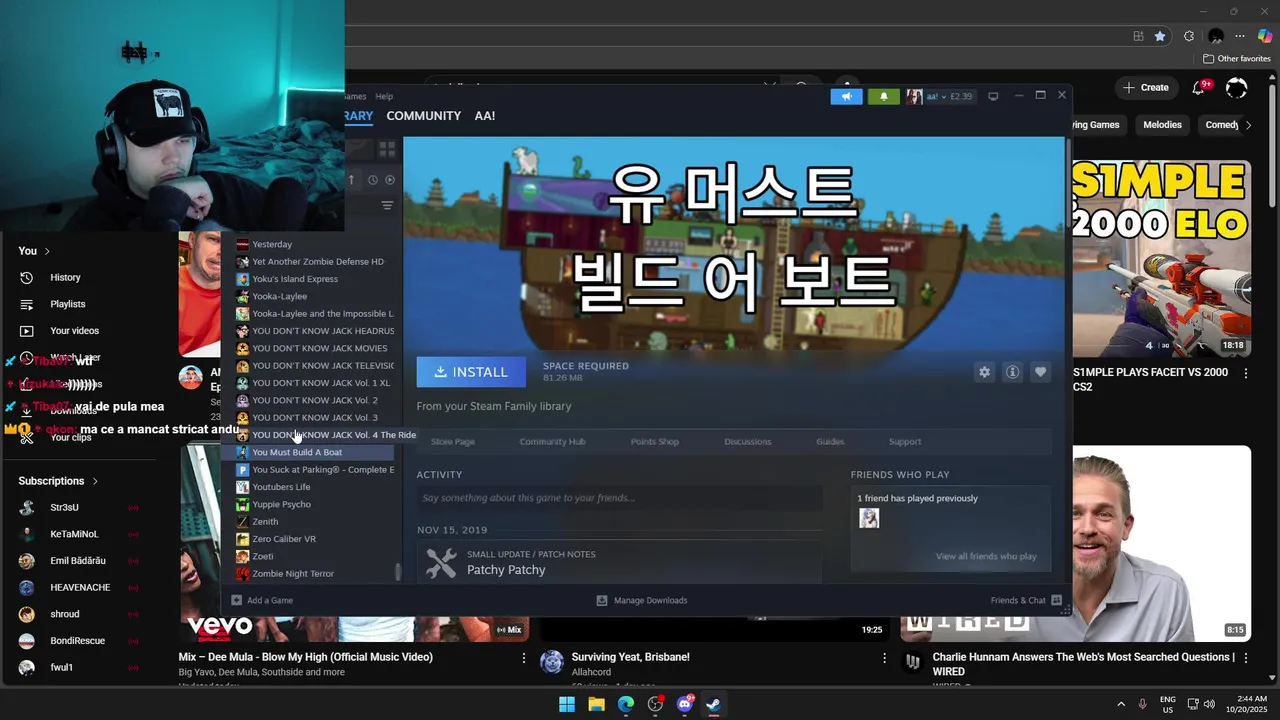The height and width of the screenshot is (720, 1280).
Task: Click the Add a Game plus icon
Action: click(237, 600)
